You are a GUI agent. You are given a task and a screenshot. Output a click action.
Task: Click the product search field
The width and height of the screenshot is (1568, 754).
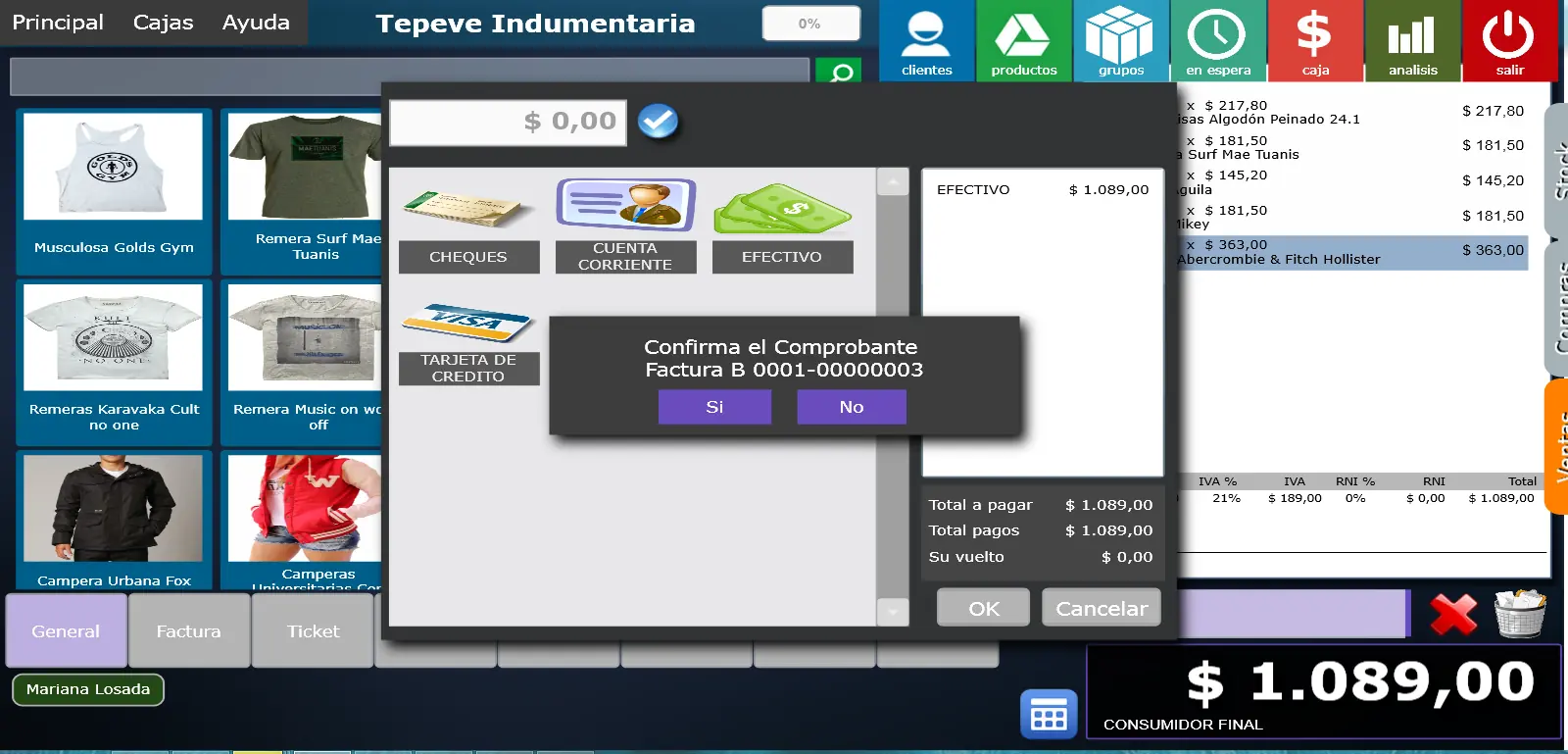410,75
